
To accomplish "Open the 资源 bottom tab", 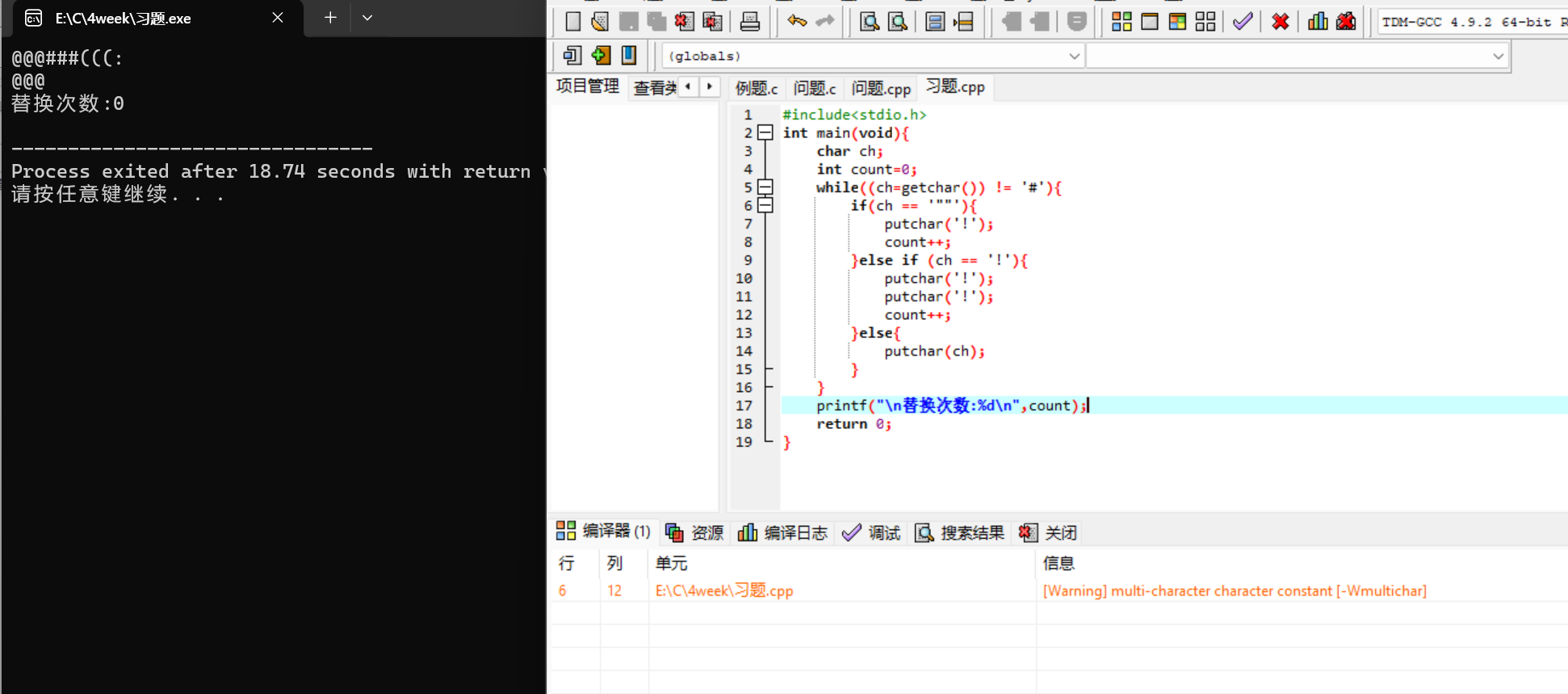I will (x=694, y=532).
